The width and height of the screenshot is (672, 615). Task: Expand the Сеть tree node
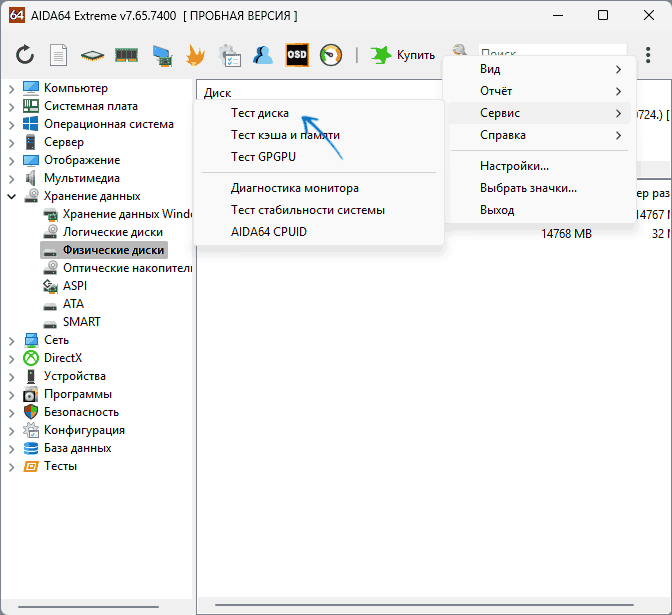12,341
